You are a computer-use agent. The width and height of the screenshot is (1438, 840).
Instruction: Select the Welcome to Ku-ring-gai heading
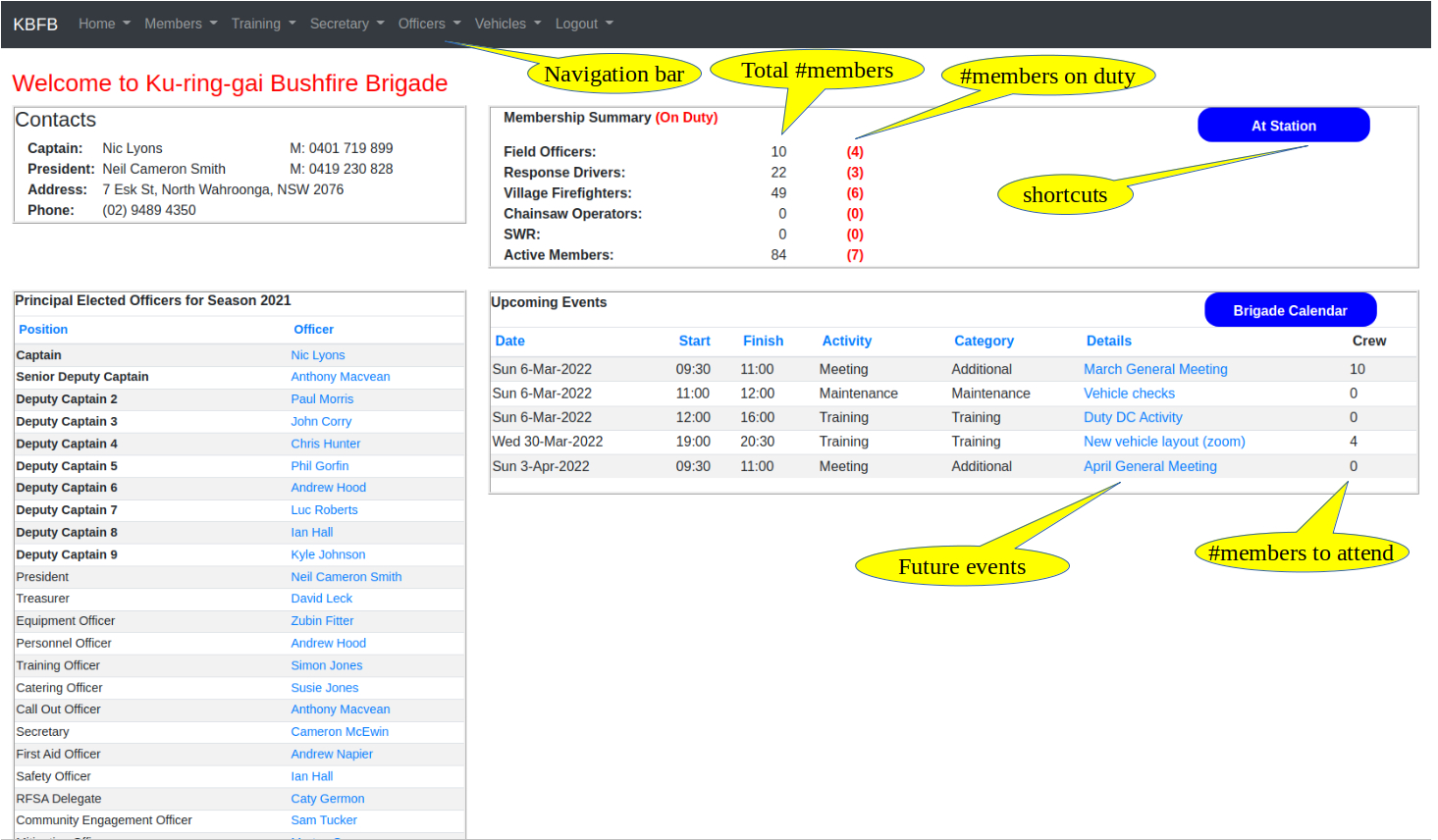(230, 83)
